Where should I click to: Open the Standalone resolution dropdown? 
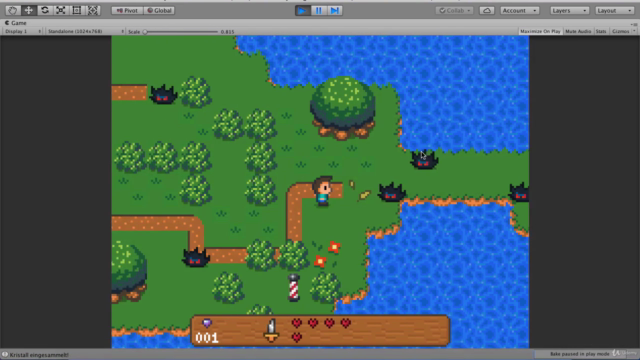tap(85, 31)
